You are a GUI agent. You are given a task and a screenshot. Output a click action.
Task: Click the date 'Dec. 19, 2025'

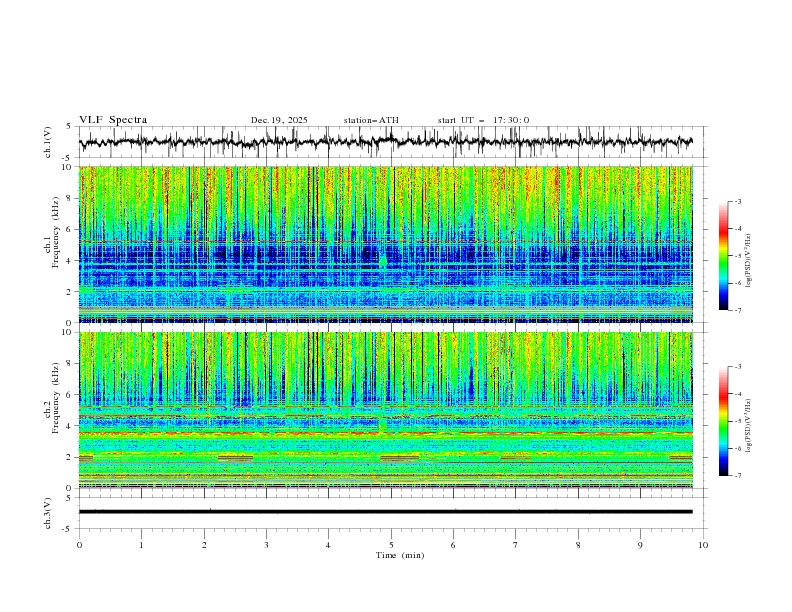point(279,120)
